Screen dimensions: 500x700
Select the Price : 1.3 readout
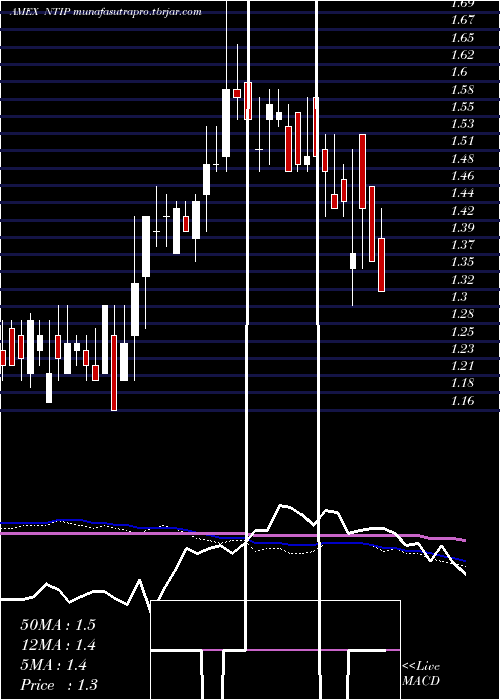coord(59,685)
